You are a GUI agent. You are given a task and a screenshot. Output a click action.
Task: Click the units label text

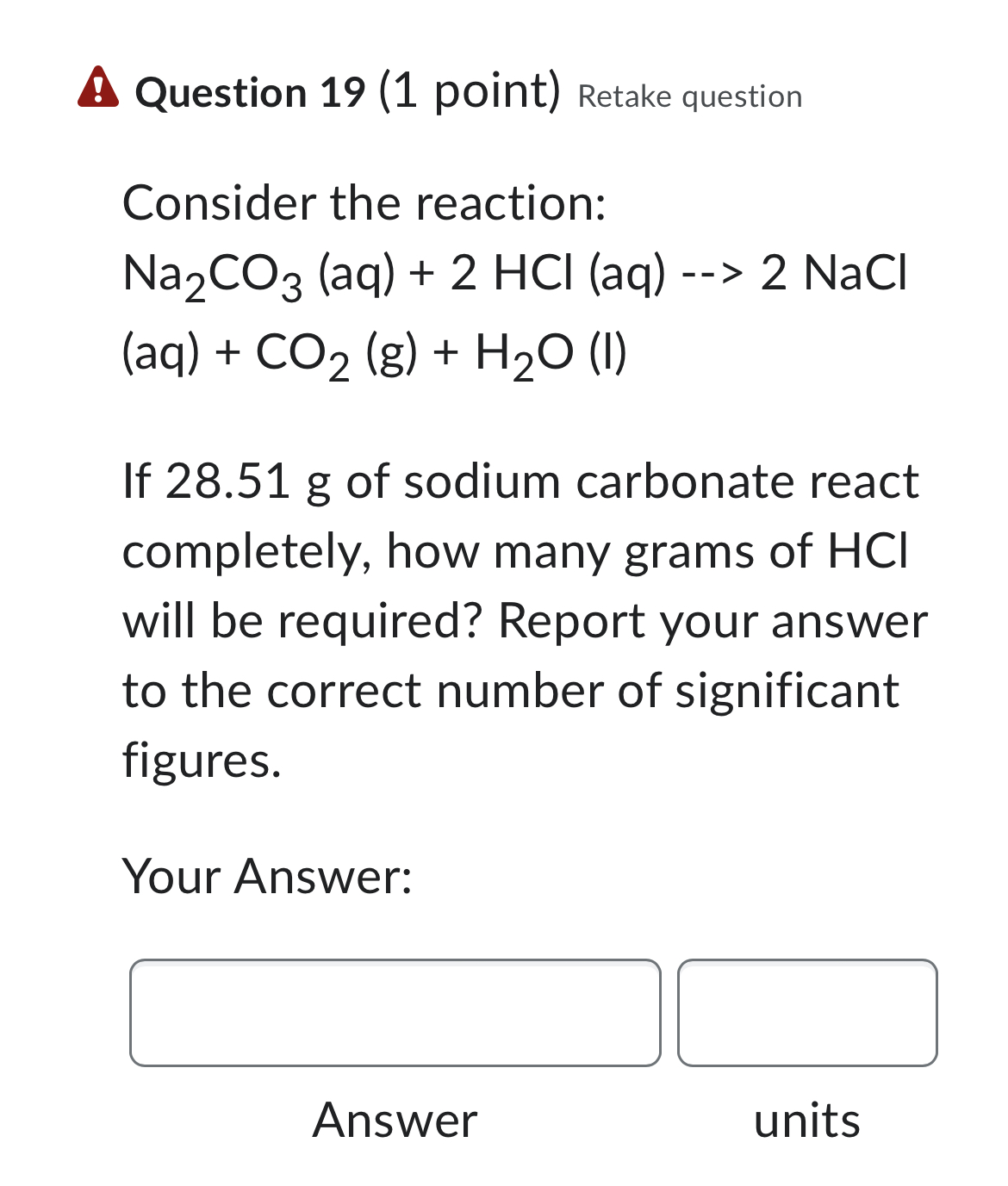(807, 1121)
